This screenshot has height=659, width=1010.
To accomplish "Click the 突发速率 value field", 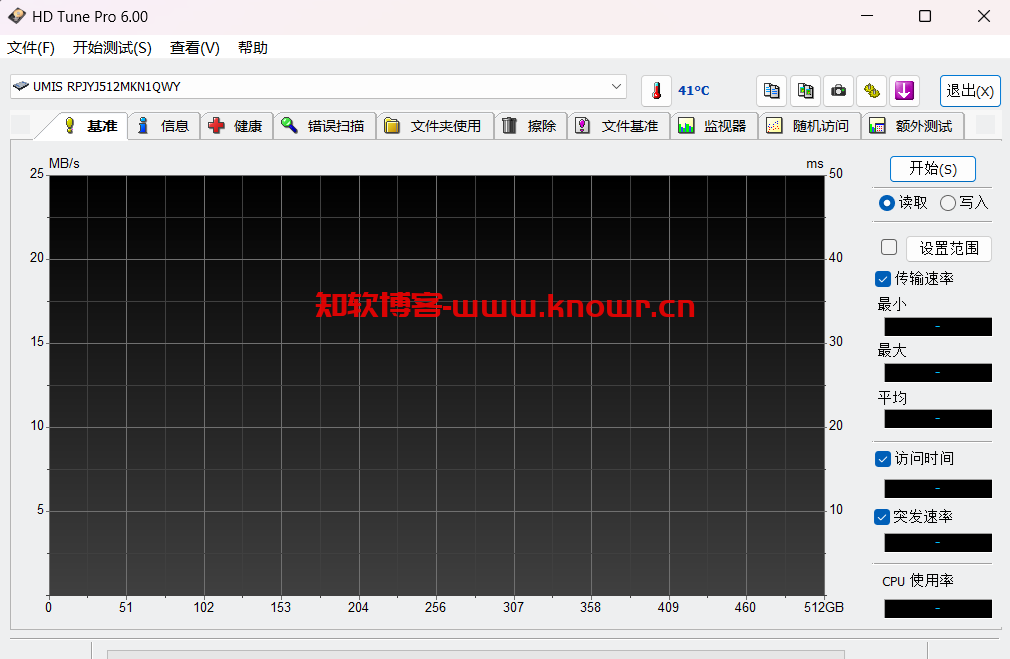I will (938, 542).
